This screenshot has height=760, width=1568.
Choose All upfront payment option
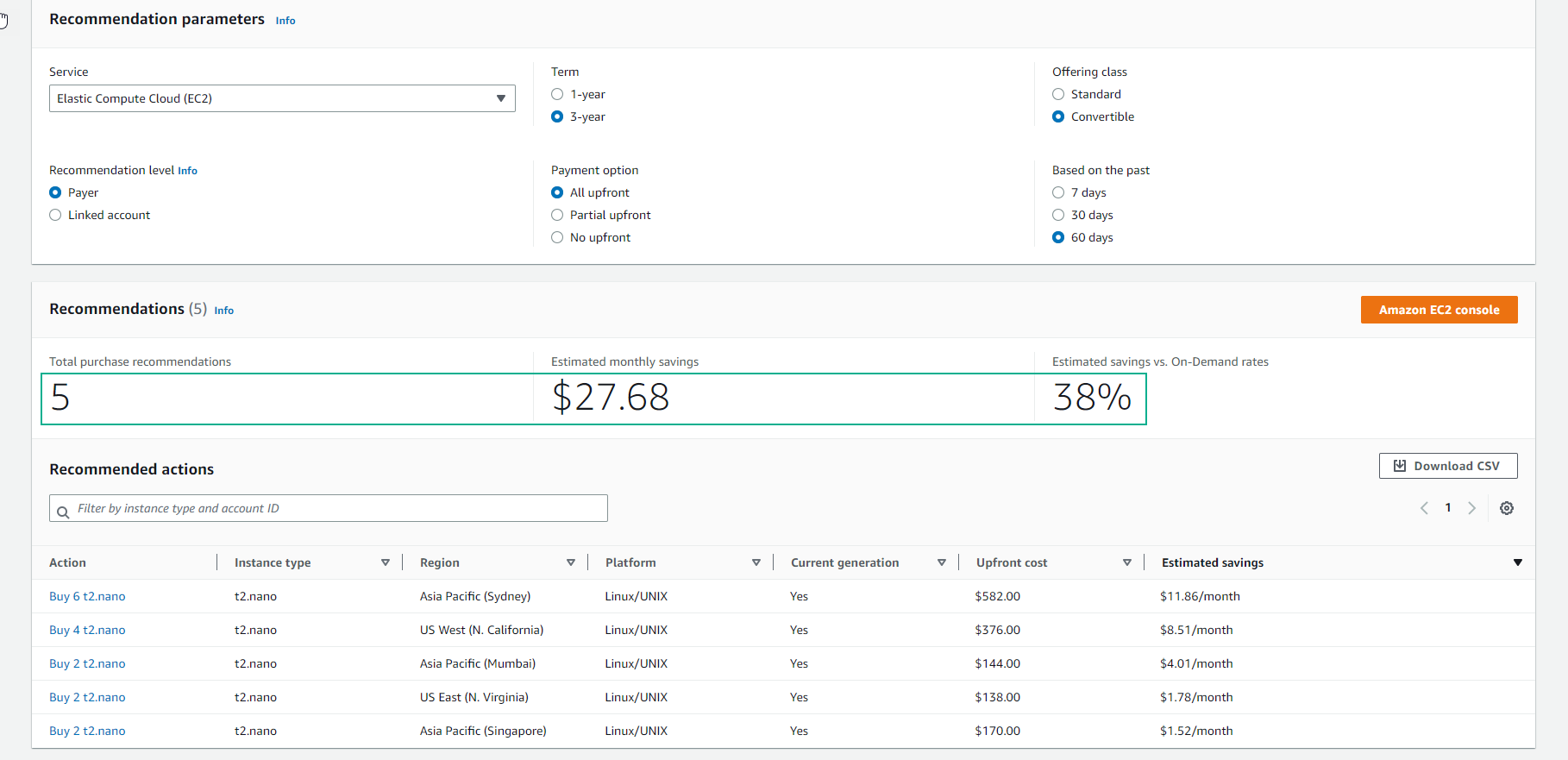coord(557,192)
